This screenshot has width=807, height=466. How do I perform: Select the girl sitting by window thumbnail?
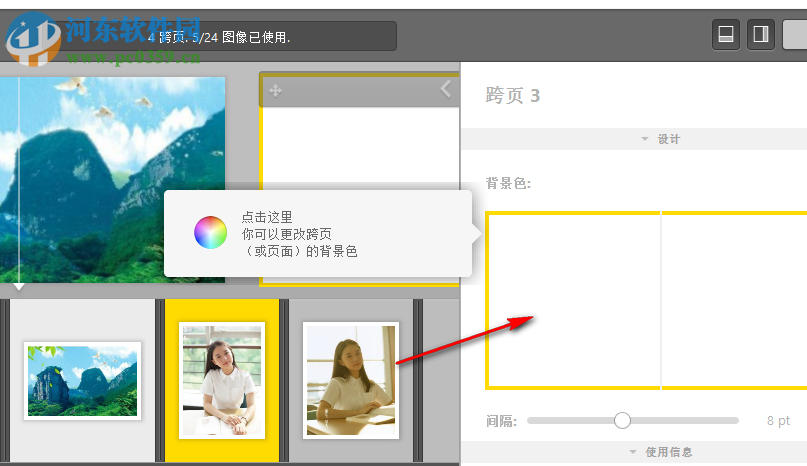pyautogui.click(x=350, y=381)
